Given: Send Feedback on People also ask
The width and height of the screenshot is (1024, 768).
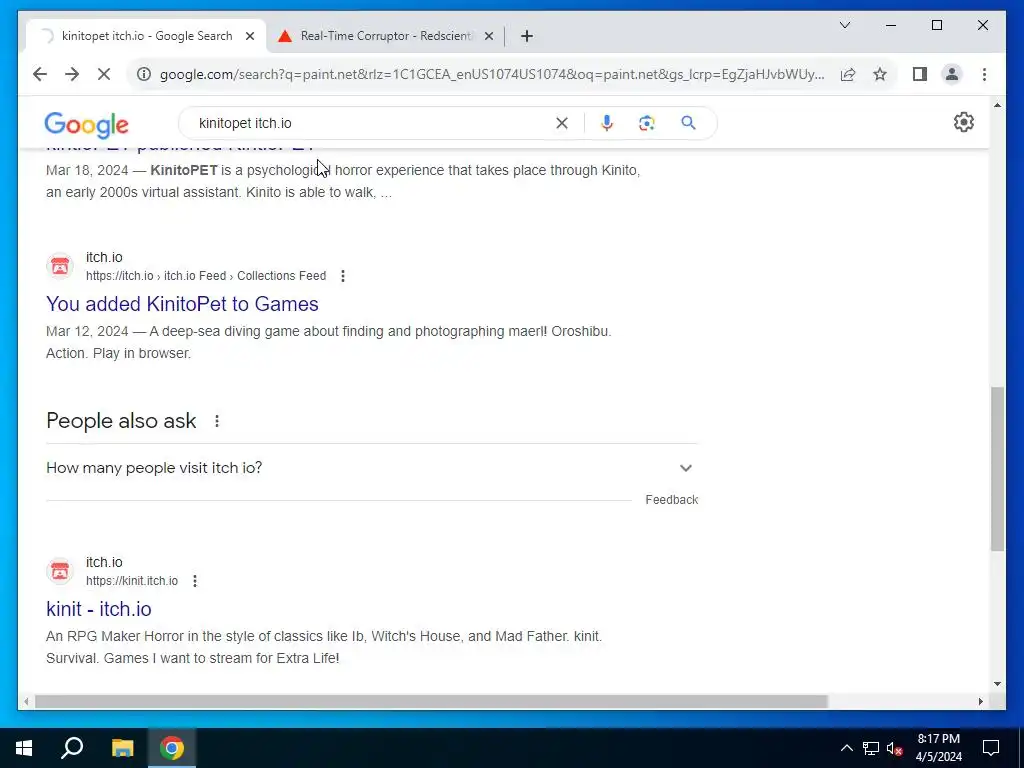Looking at the screenshot, I should (671, 500).
